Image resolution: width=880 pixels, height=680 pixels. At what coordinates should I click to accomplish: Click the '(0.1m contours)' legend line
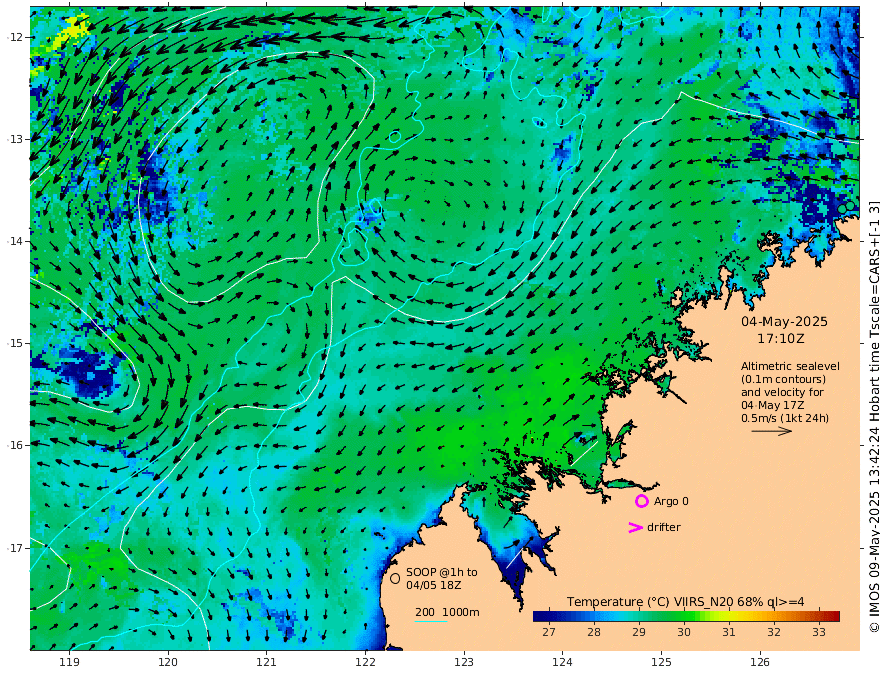783,379
